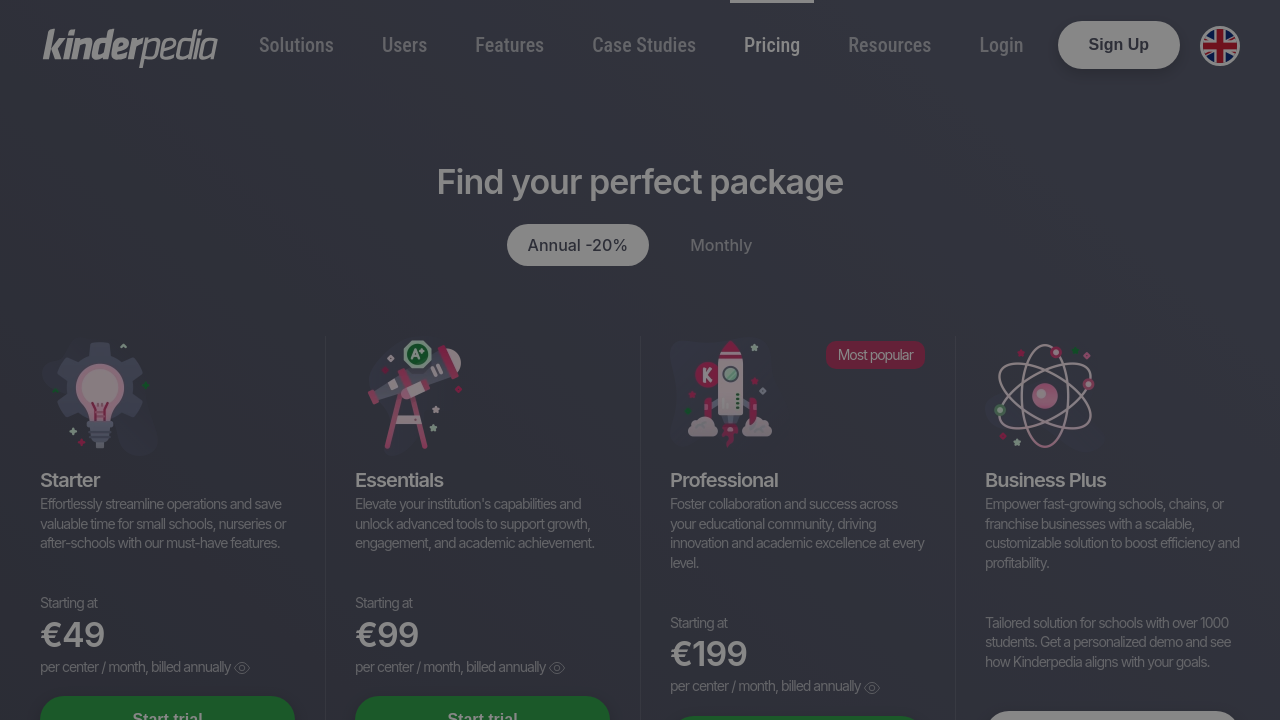
Task: Expand the Users menu
Action: pyautogui.click(x=404, y=45)
